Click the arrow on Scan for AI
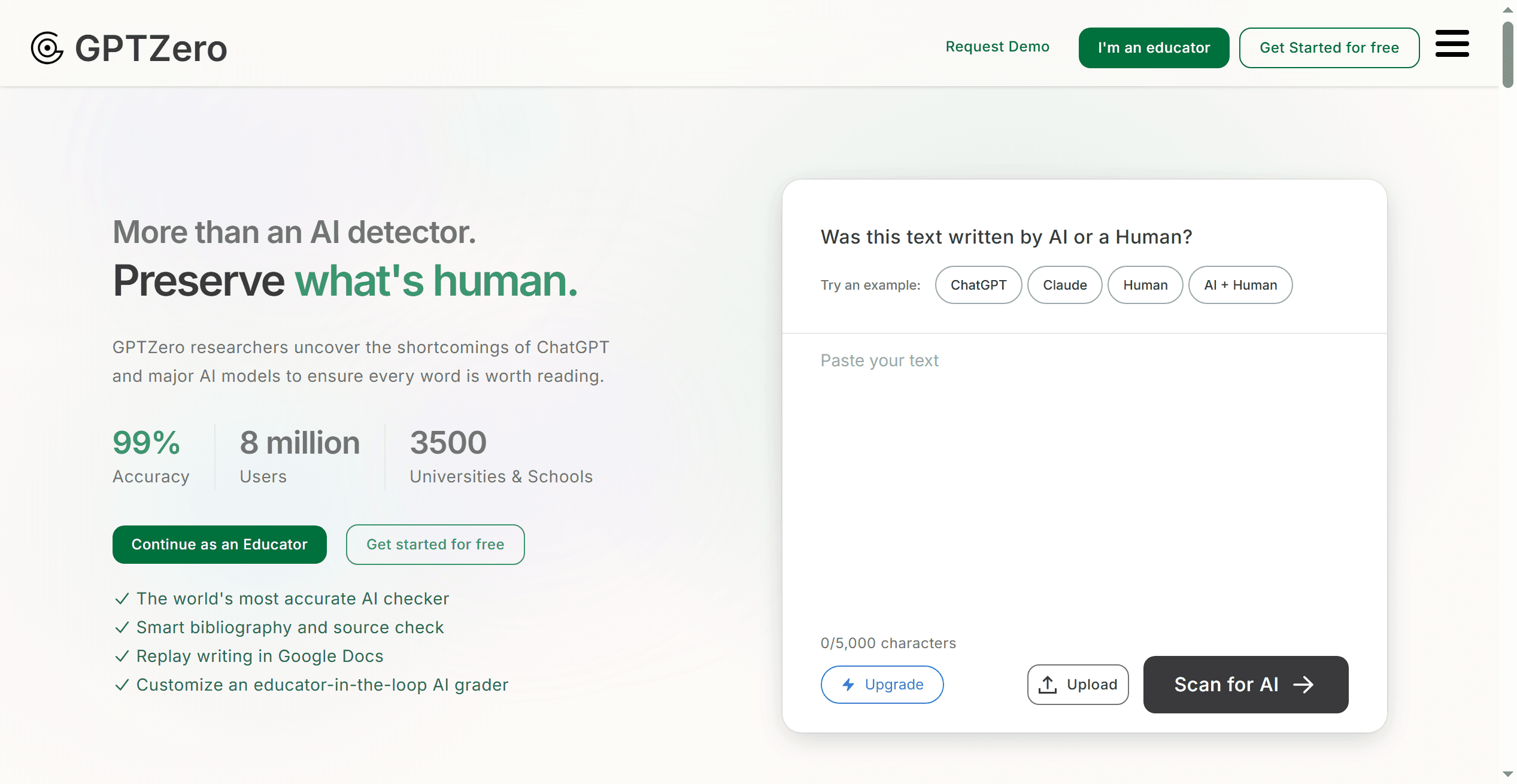The height and width of the screenshot is (784, 1517). 1303,685
